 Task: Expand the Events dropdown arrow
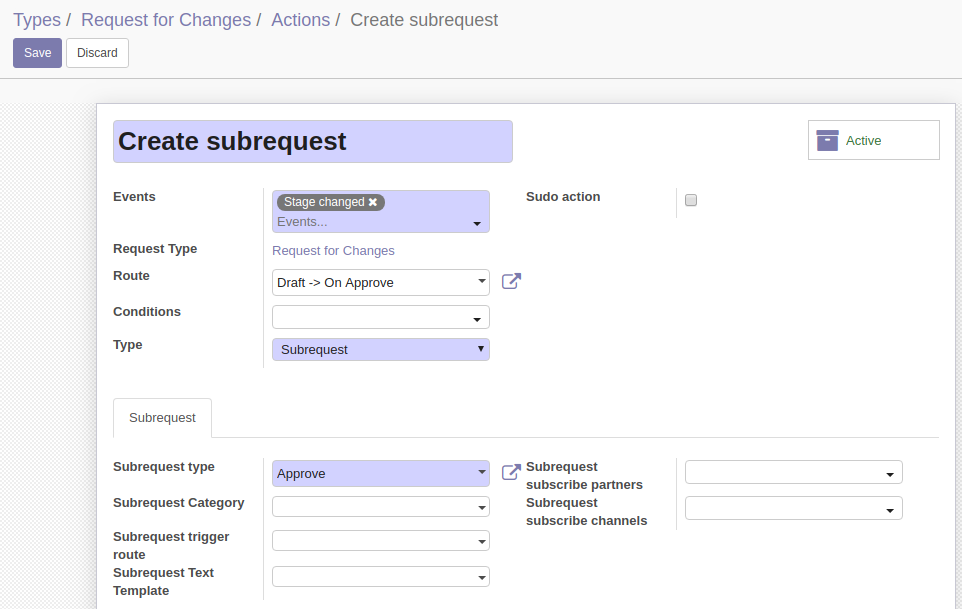pyautogui.click(x=477, y=224)
